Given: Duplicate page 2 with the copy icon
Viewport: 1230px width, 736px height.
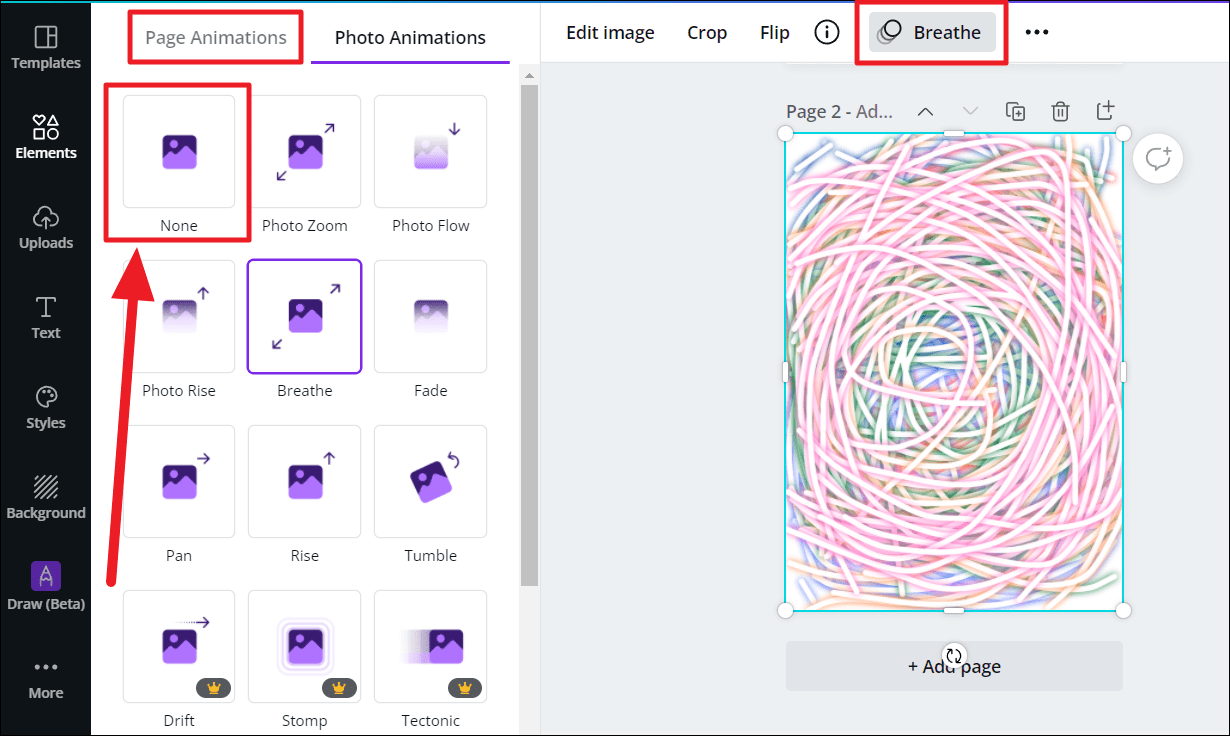Looking at the screenshot, I should point(1015,111).
